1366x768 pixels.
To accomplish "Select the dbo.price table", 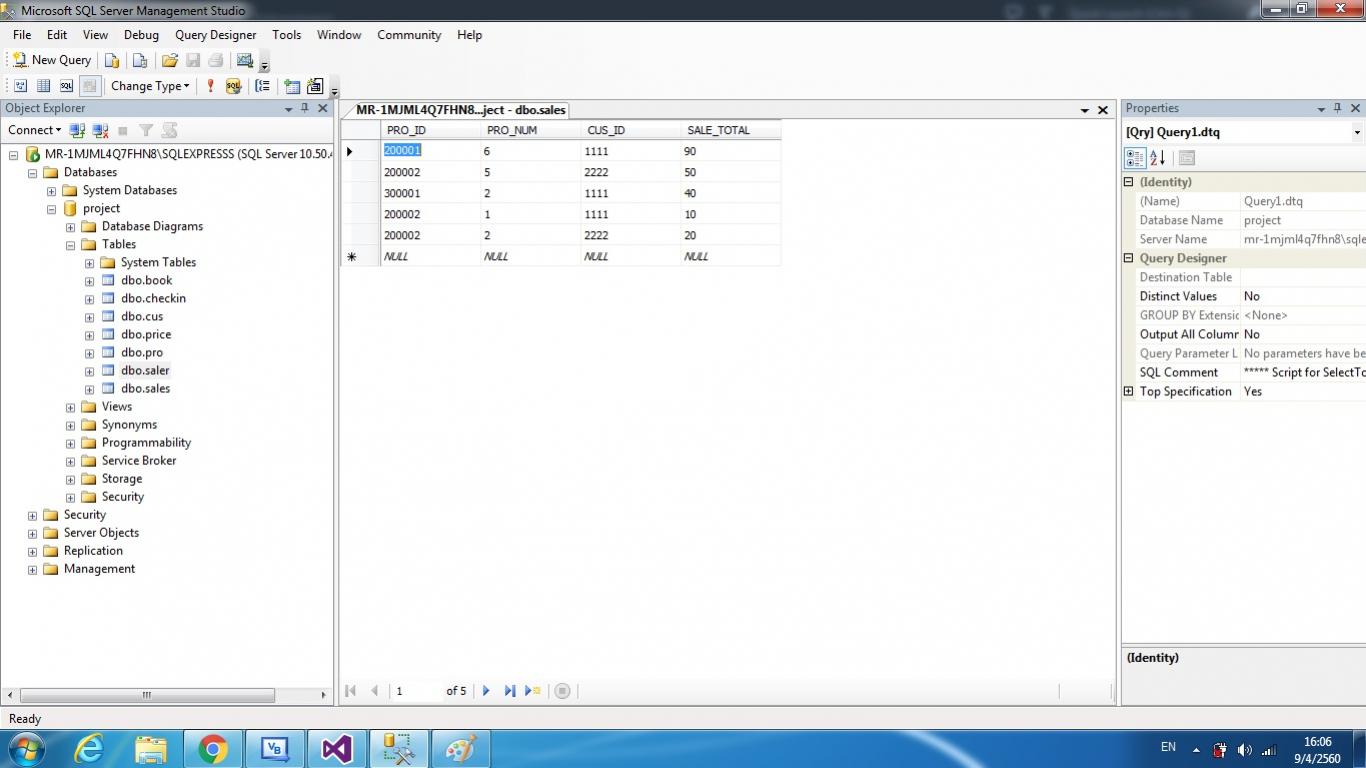I will click(x=146, y=334).
